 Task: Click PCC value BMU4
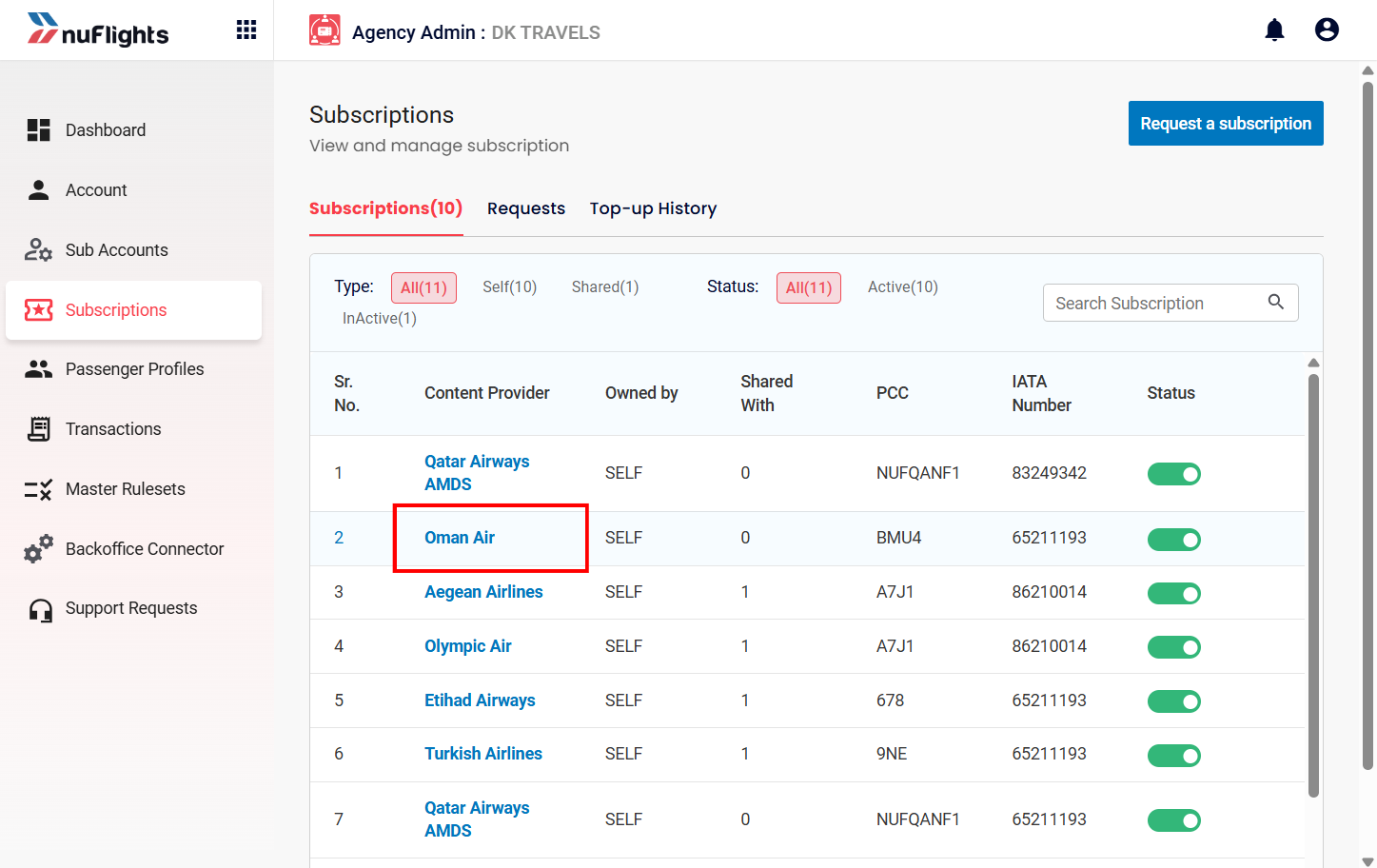898,538
